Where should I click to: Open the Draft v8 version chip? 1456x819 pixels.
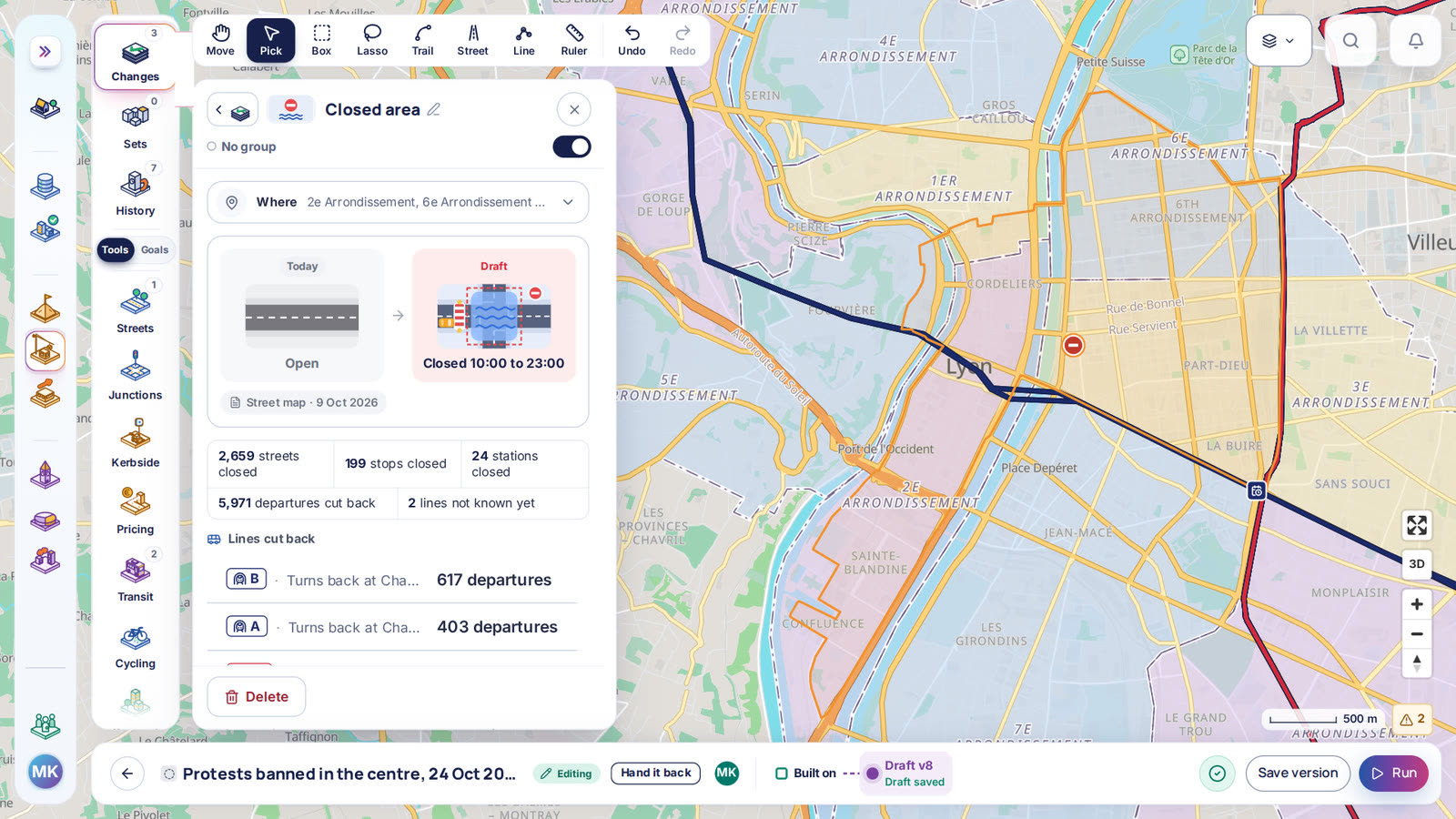(x=905, y=773)
